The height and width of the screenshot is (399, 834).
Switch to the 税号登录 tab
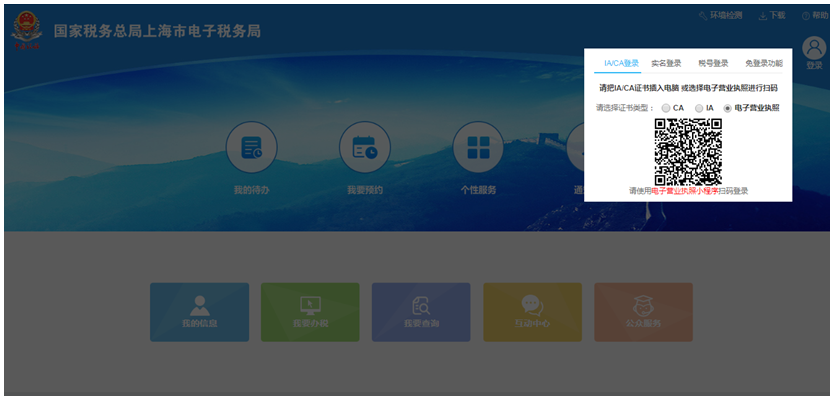tap(713, 63)
